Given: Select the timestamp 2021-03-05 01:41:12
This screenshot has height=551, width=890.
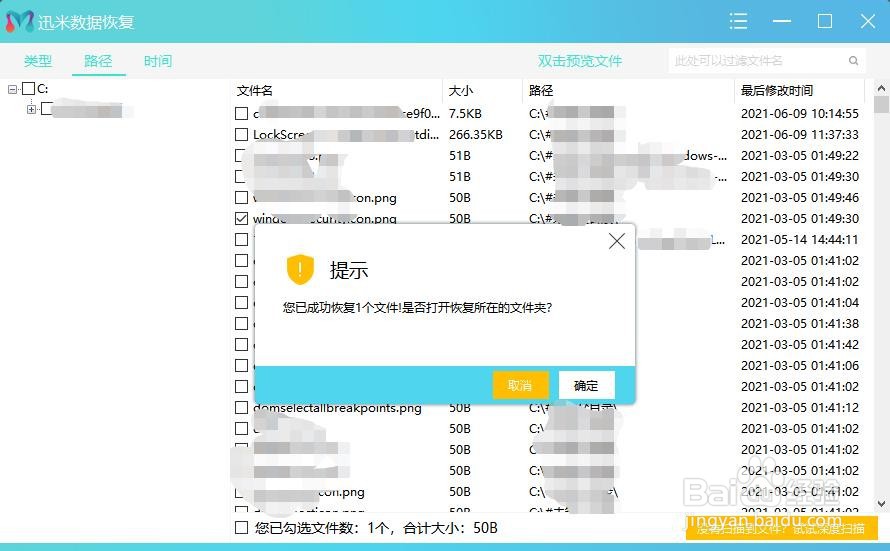Looking at the screenshot, I should click(800, 407).
